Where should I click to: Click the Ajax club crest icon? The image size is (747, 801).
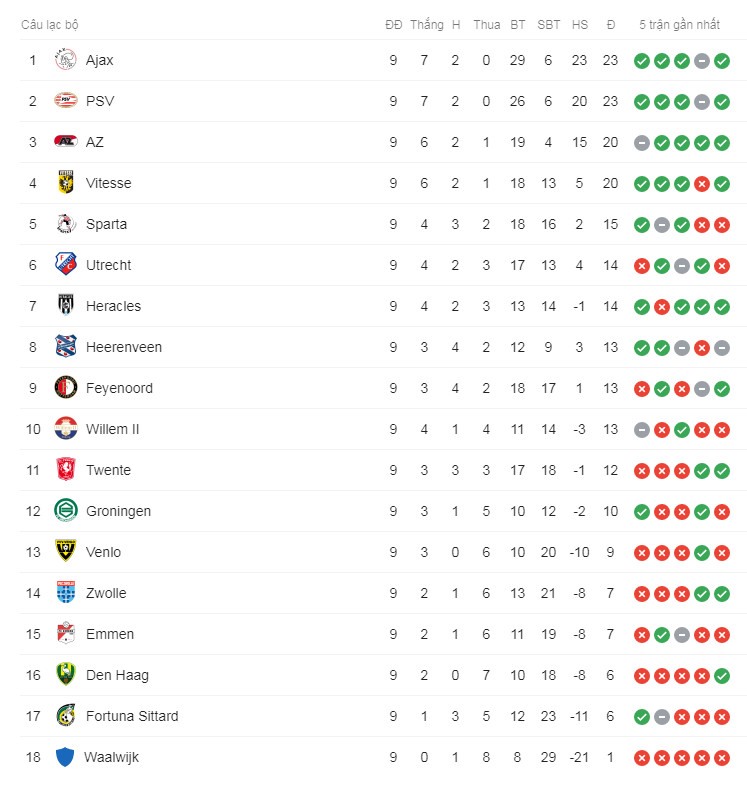65,60
